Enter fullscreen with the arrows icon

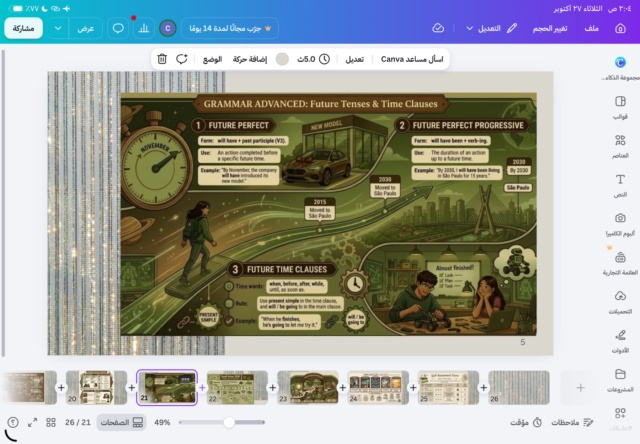coord(32,422)
